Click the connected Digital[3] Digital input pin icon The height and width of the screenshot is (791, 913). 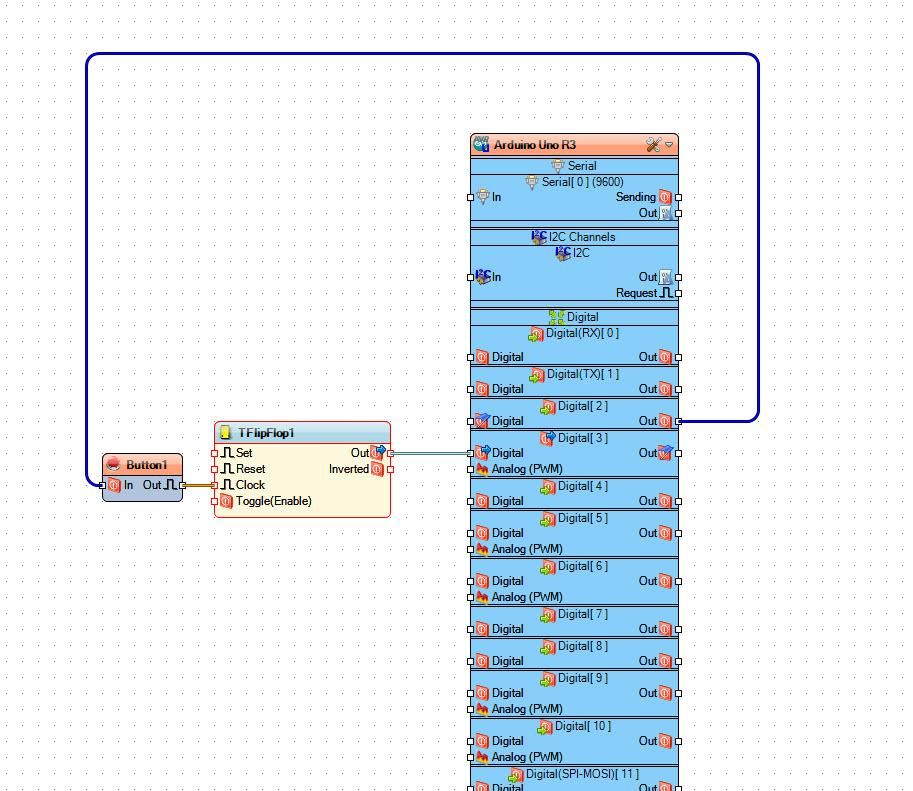coord(483,453)
